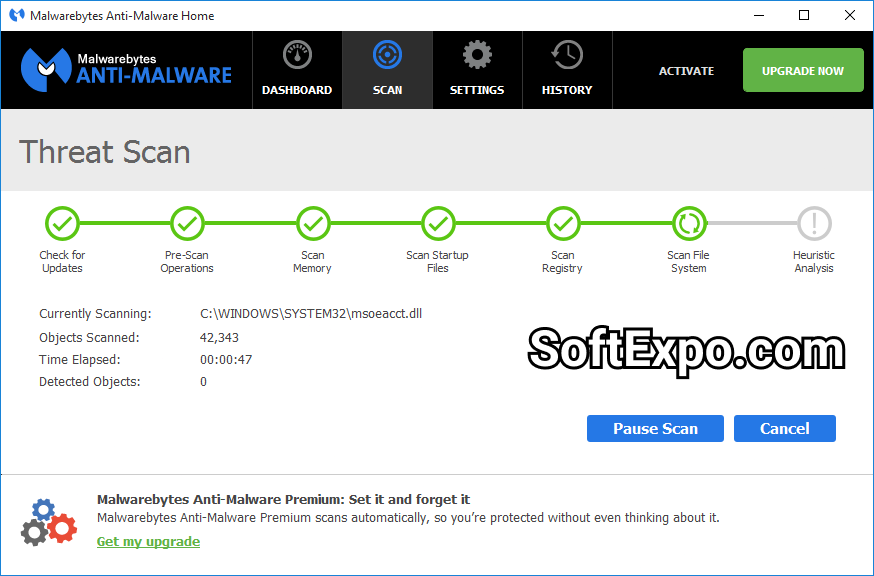874x576 pixels.
Task: Click the green Upgrade Now button
Action: coord(803,71)
